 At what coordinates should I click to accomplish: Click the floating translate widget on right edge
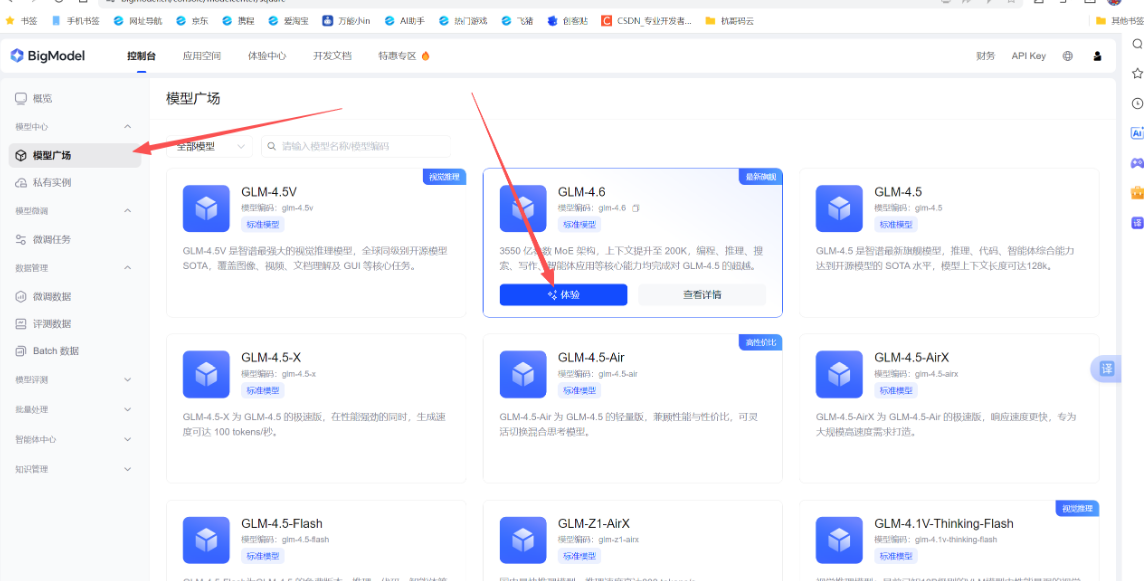(1106, 369)
